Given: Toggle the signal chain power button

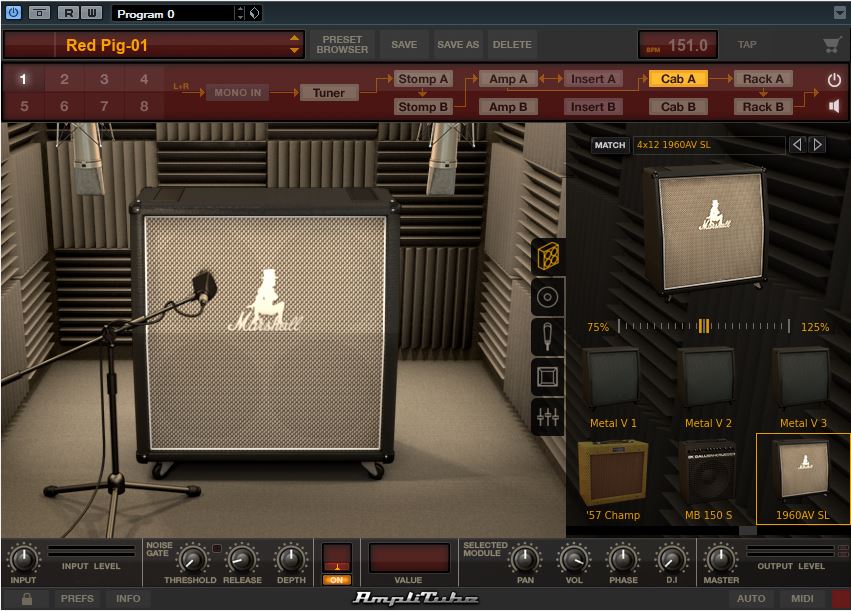Looking at the screenshot, I should [833, 79].
